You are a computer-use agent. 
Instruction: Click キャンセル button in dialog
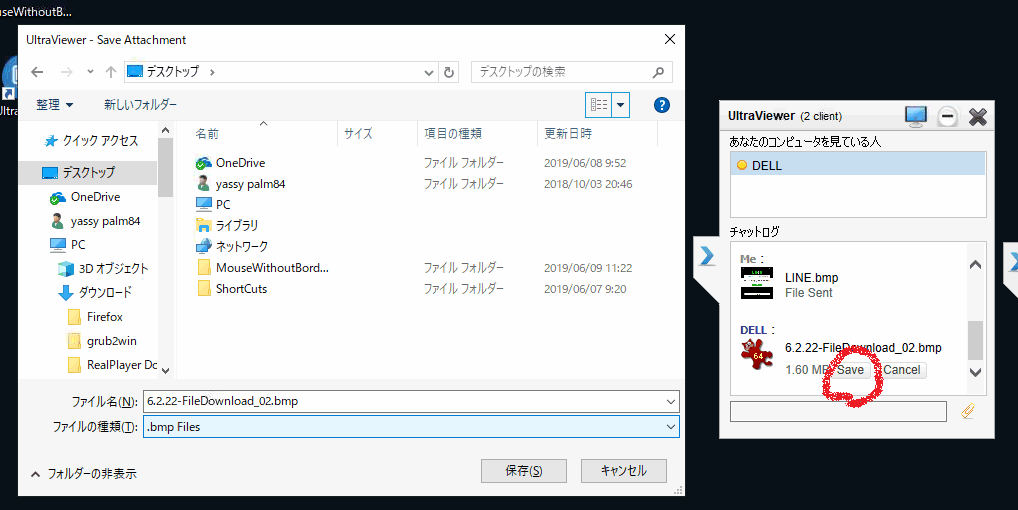(x=623, y=471)
